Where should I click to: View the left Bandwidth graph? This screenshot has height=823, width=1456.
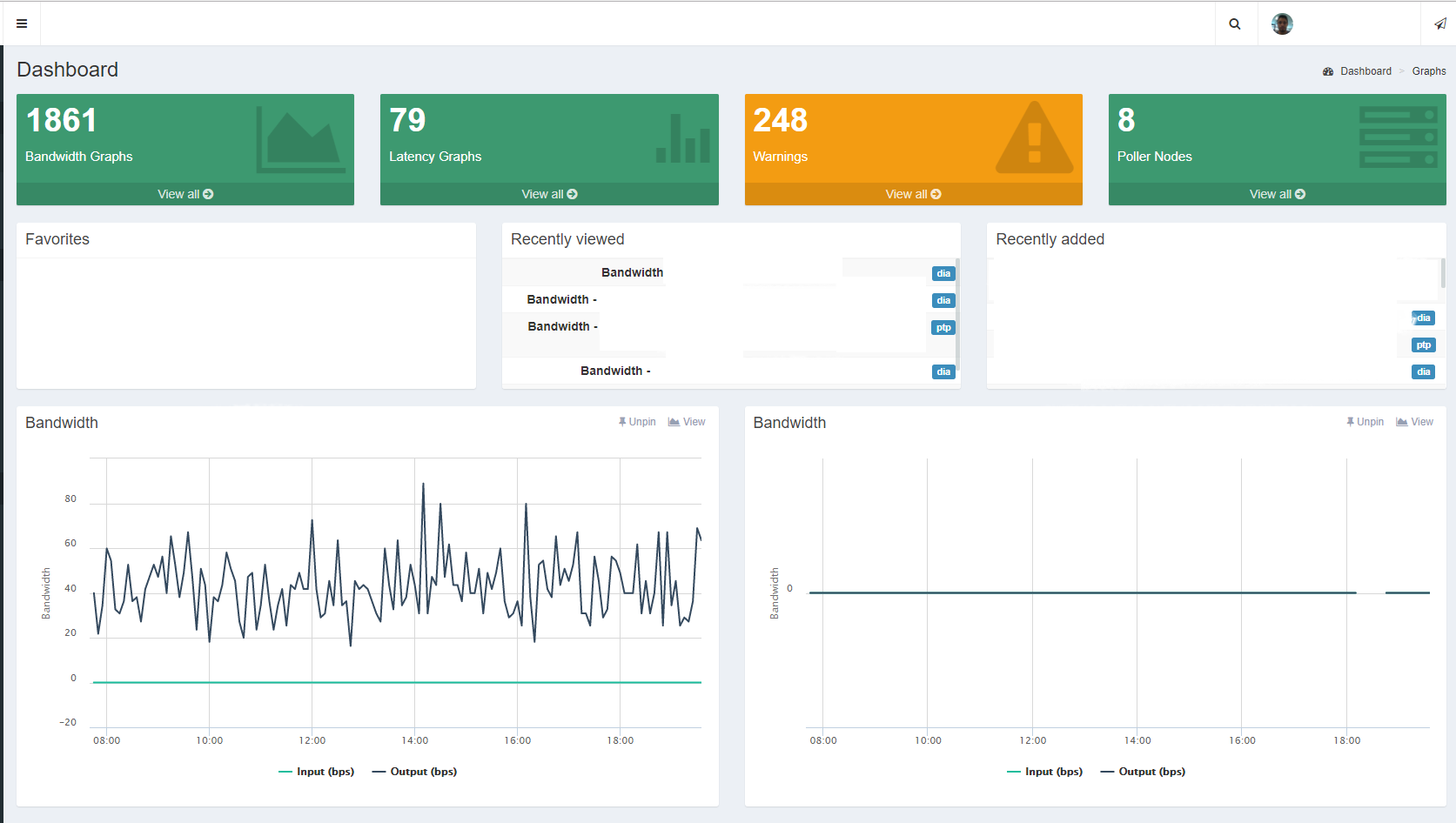(x=687, y=422)
